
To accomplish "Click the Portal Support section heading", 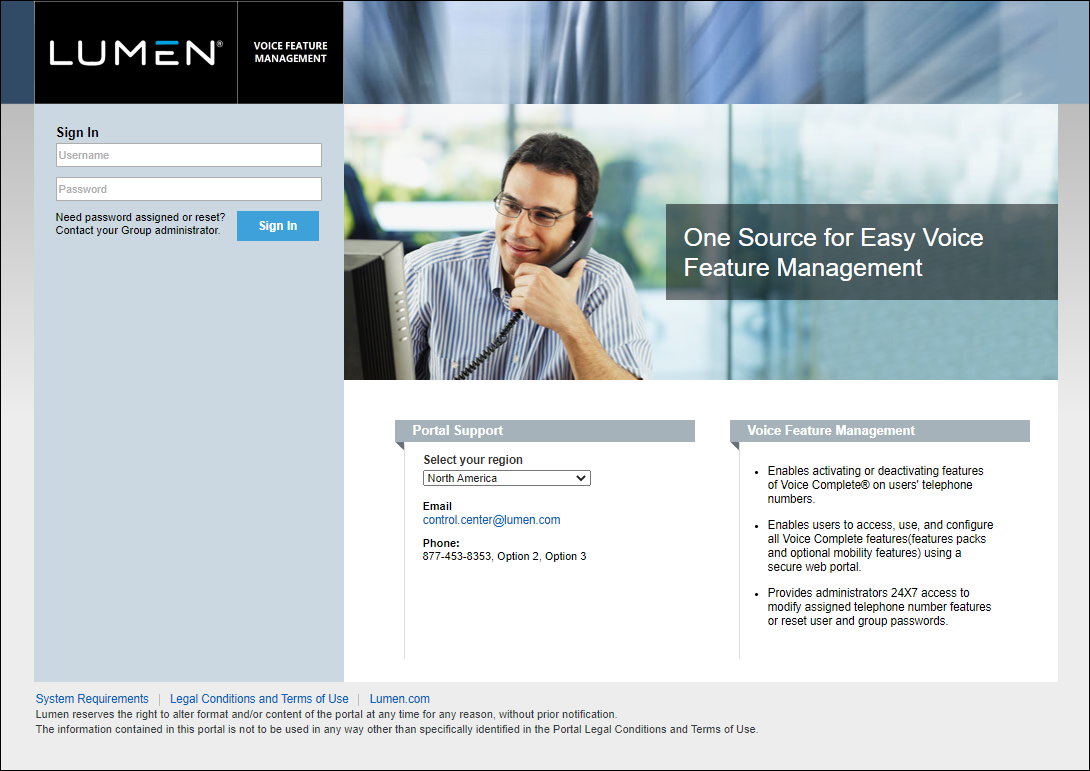I will (x=457, y=430).
